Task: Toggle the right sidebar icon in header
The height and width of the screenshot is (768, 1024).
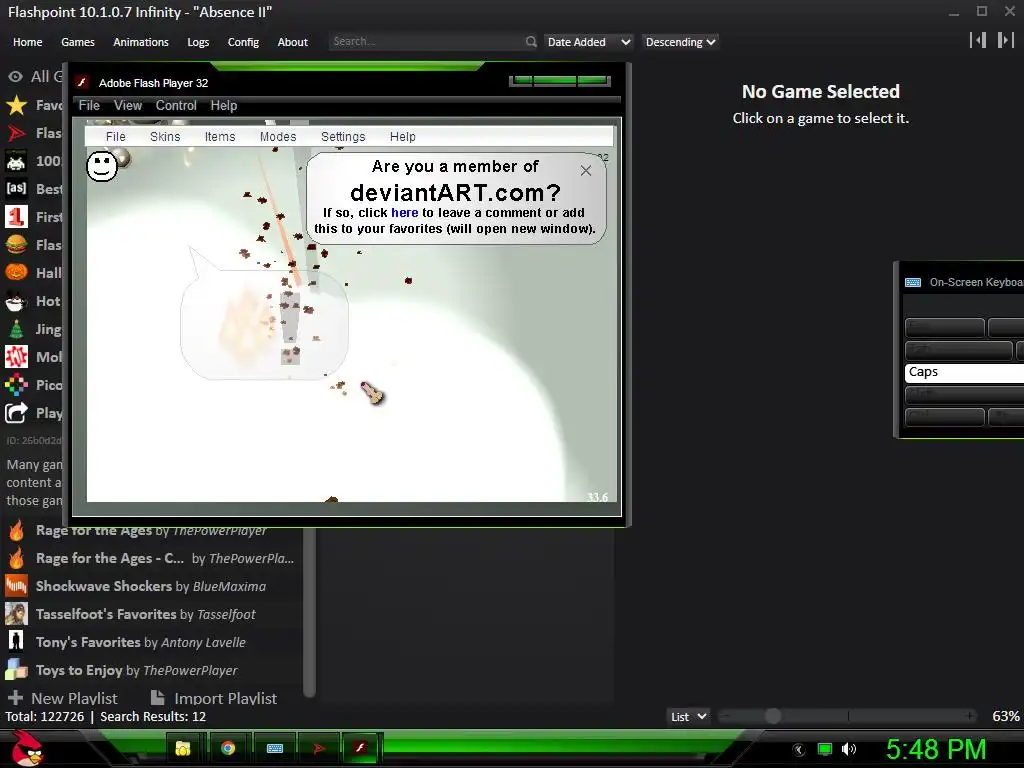Action: pos(1006,40)
